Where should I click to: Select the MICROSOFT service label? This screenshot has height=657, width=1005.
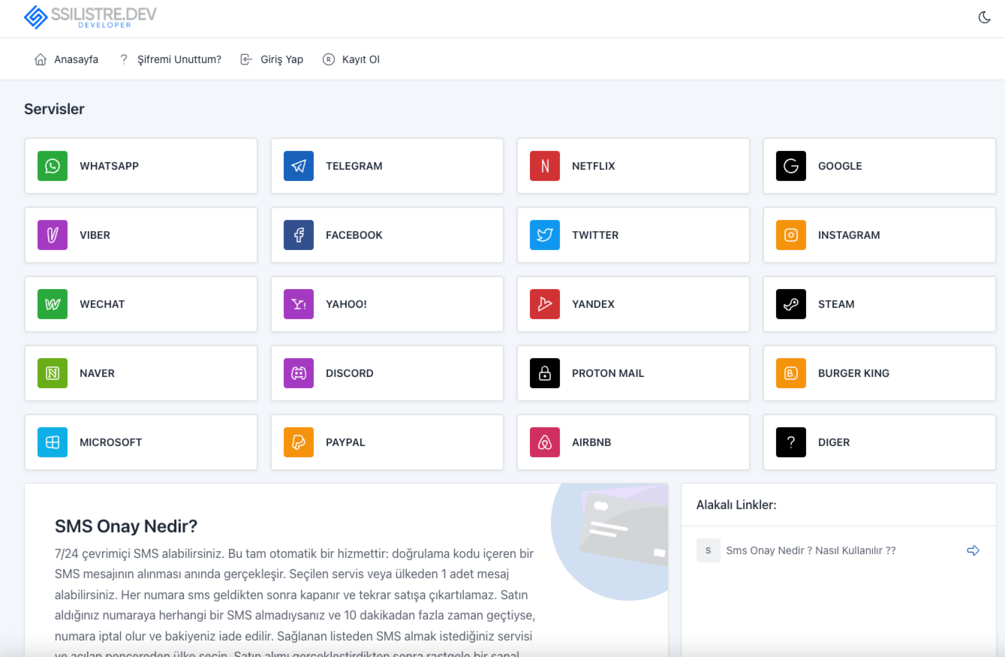pos(110,442)
